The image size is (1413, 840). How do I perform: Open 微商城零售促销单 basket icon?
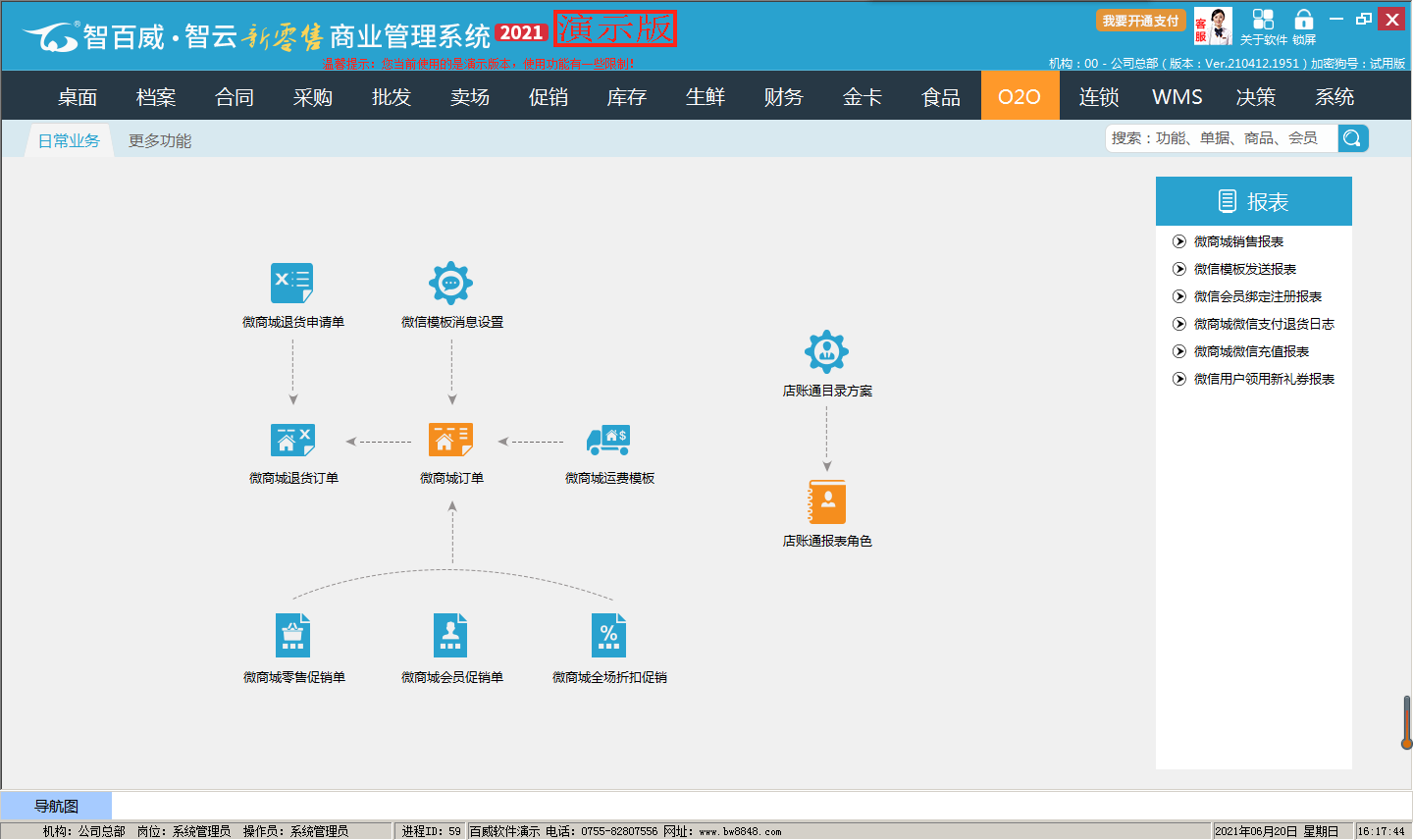pos(292,636)
